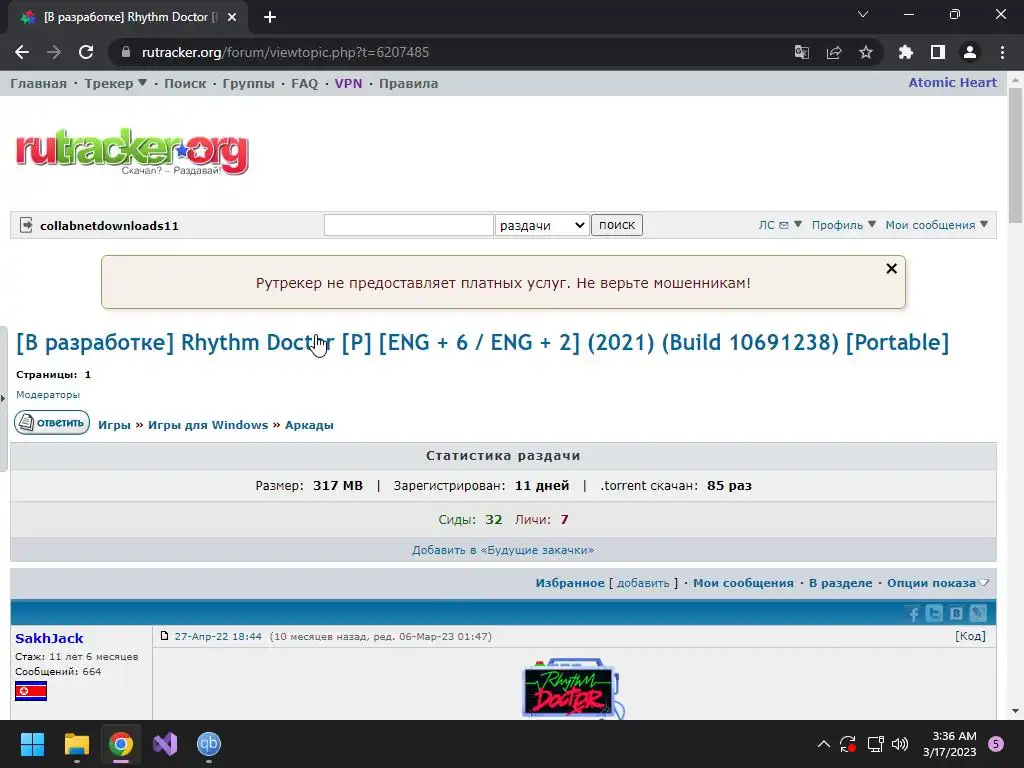1024x768 pixels.
Task: Reload the rutracker page
Action: 86,52
